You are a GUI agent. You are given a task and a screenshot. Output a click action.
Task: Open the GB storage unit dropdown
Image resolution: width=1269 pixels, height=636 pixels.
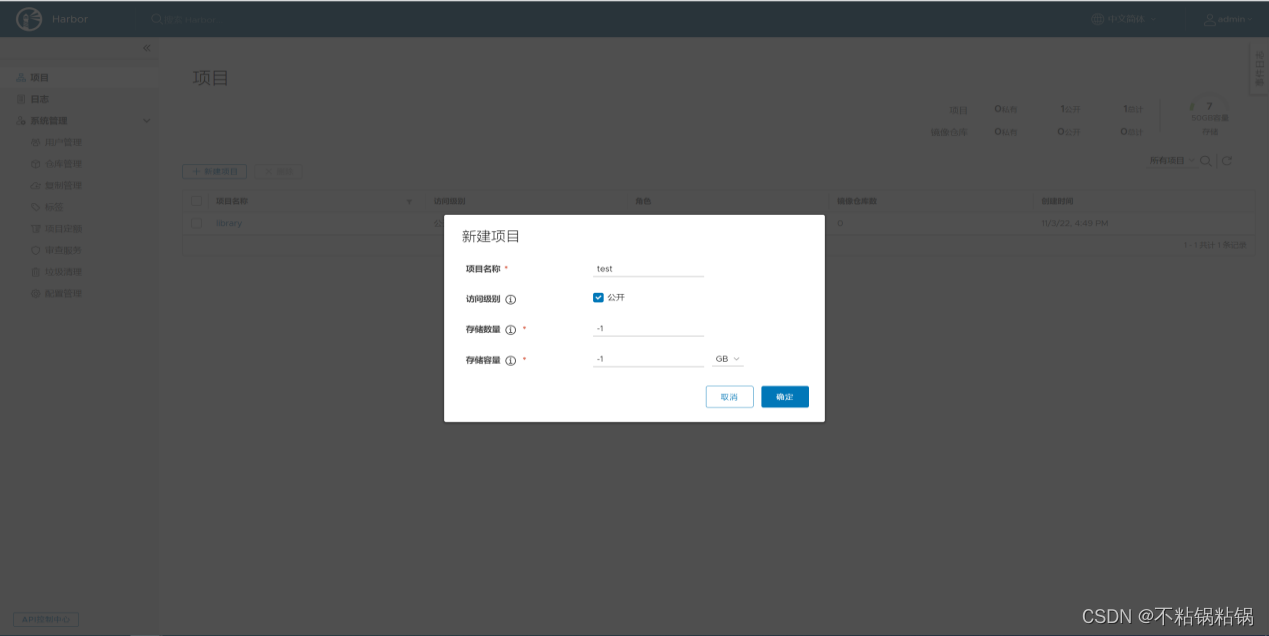(x=727, y=359)
